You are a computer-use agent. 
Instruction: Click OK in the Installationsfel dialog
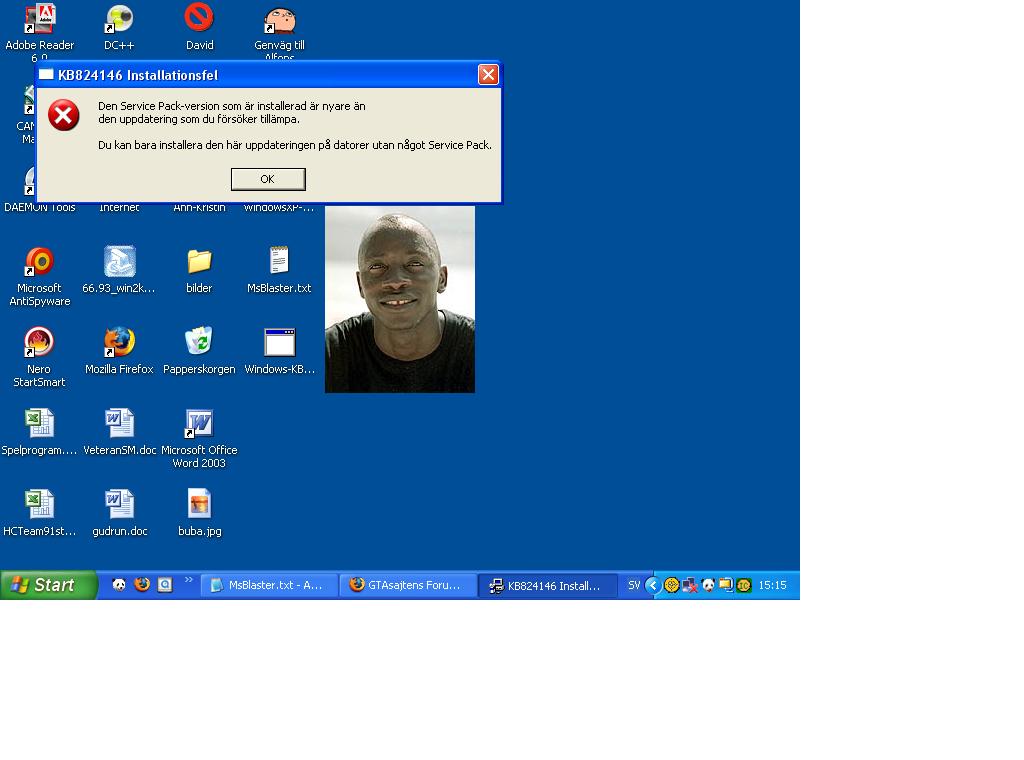click(x=267, y=179)
